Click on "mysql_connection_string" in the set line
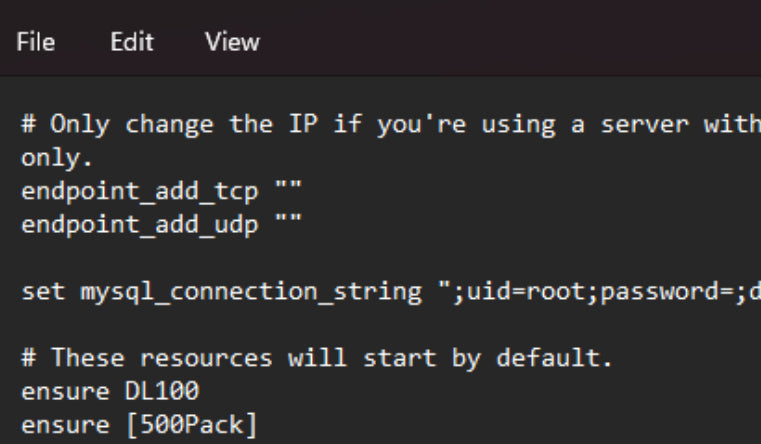This screenshot has width=761, height=444. point(237,292)
